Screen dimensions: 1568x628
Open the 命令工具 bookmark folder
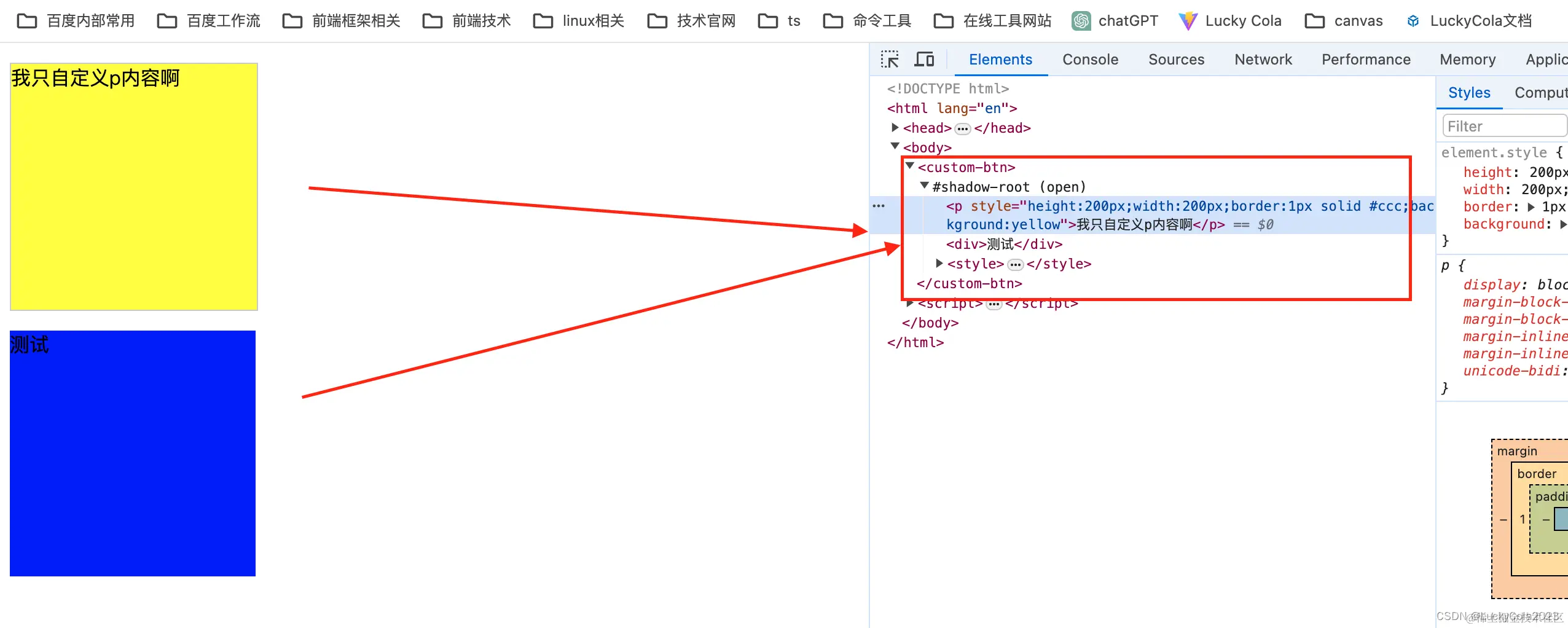click(868, 21)
